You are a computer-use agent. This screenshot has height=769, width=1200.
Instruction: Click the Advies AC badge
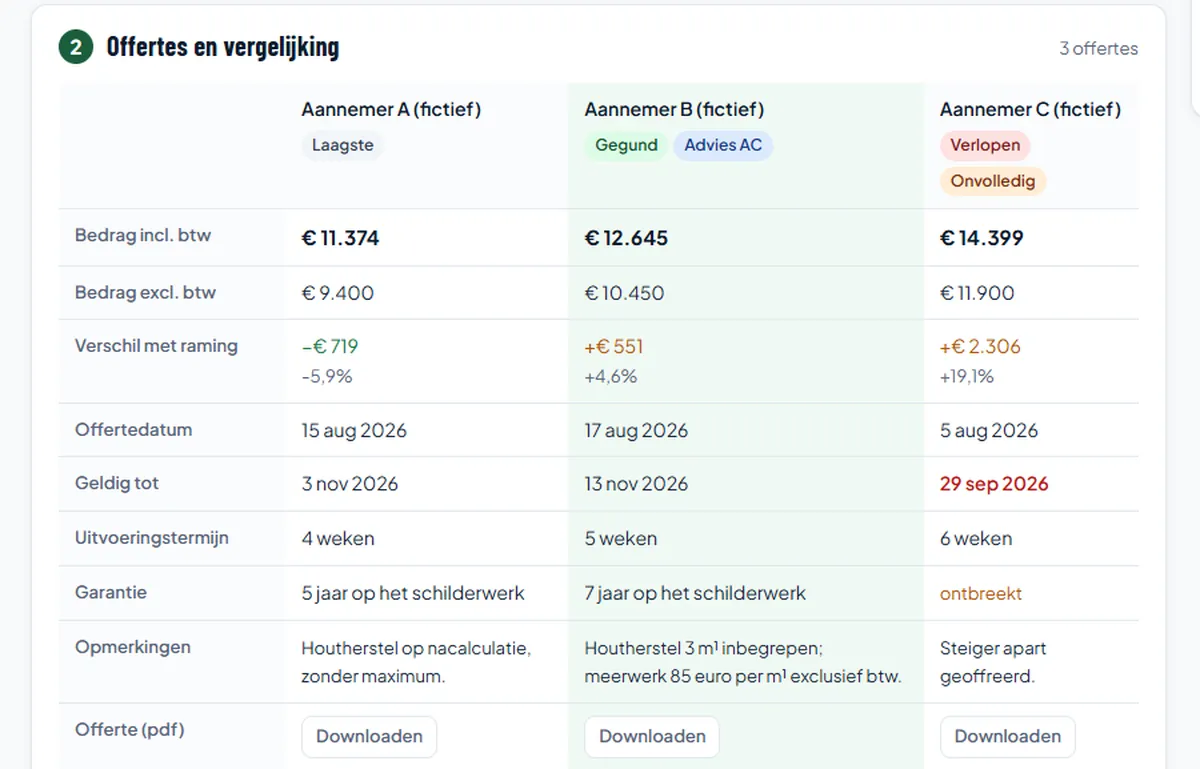(x=723, y=145)
